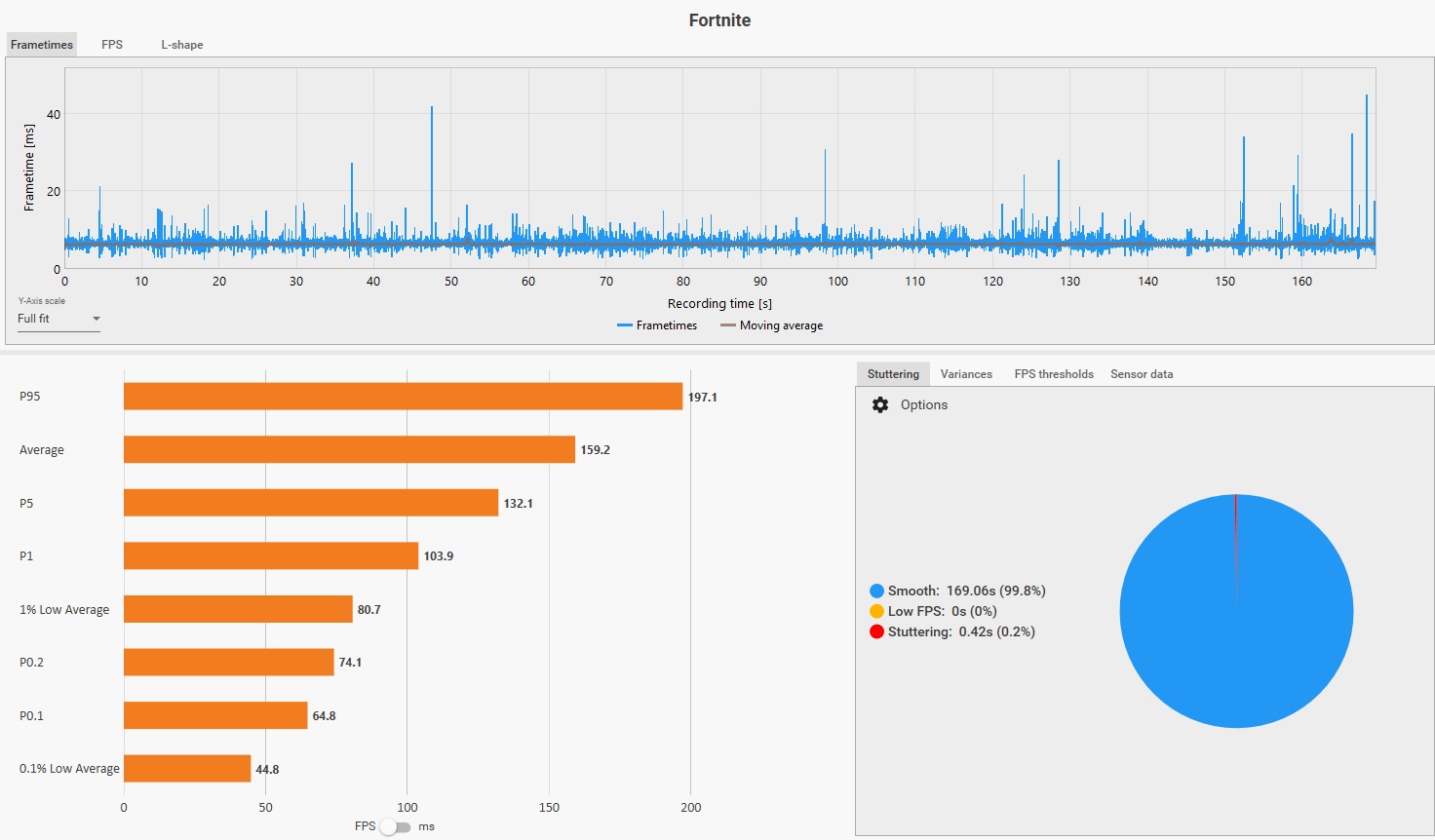
Task: Click the 132.1 value label
Action: coord(518,504)
